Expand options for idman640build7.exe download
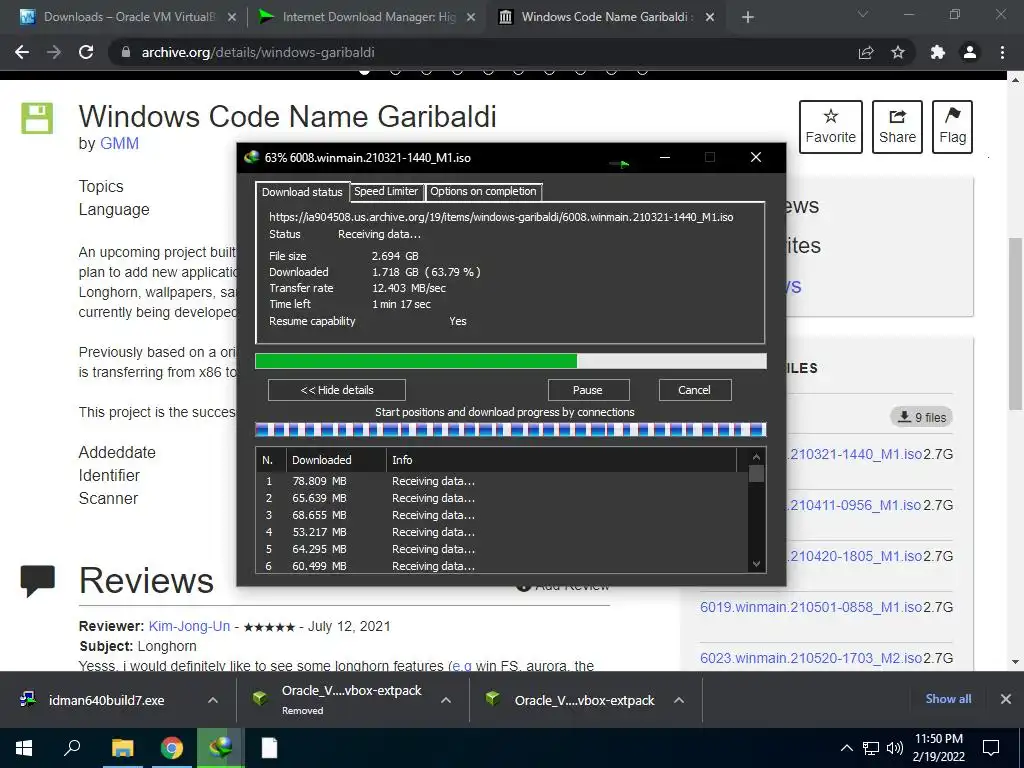Screen dimensions: 1024x768 213,700
